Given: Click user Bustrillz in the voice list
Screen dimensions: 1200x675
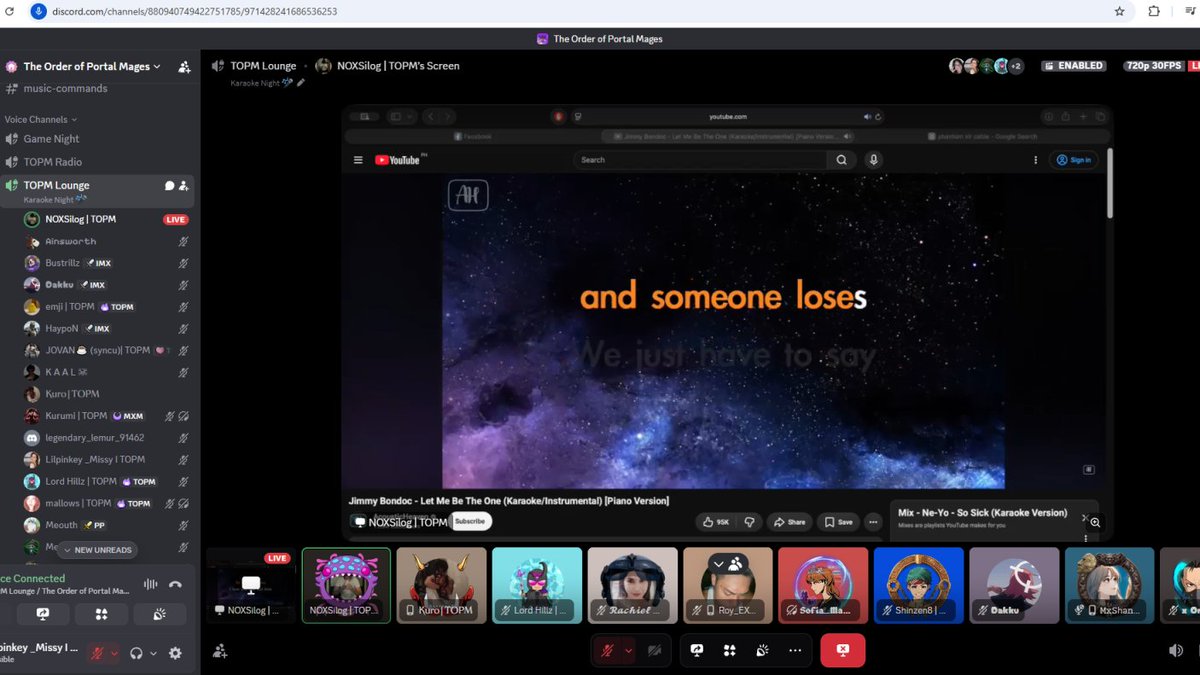Looking at the screenshot, I should point(107,263).
